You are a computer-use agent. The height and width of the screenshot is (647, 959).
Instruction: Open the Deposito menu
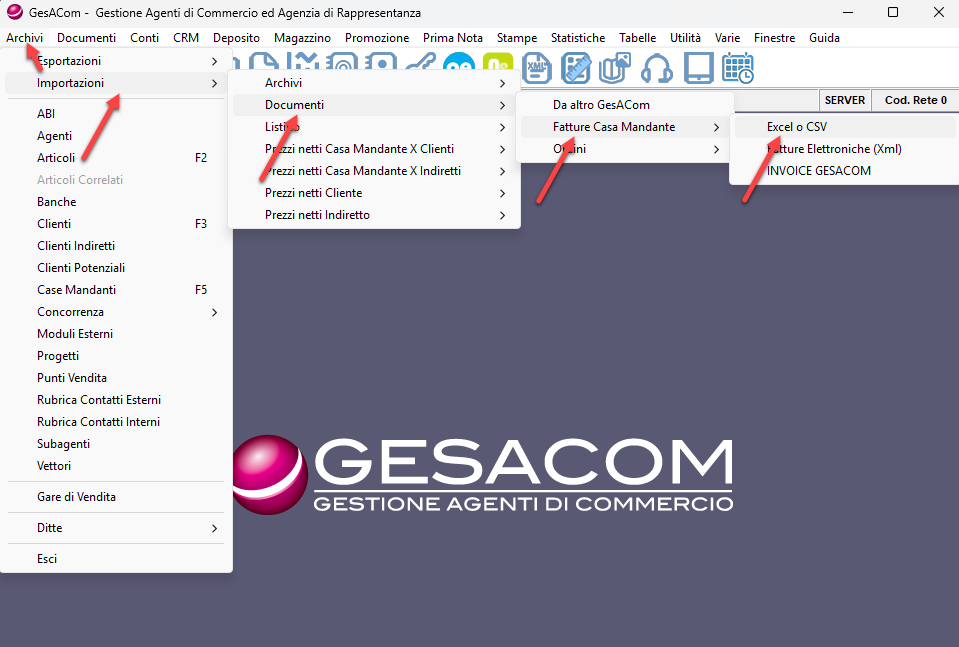pyautogui.click(x=236, y=38)
